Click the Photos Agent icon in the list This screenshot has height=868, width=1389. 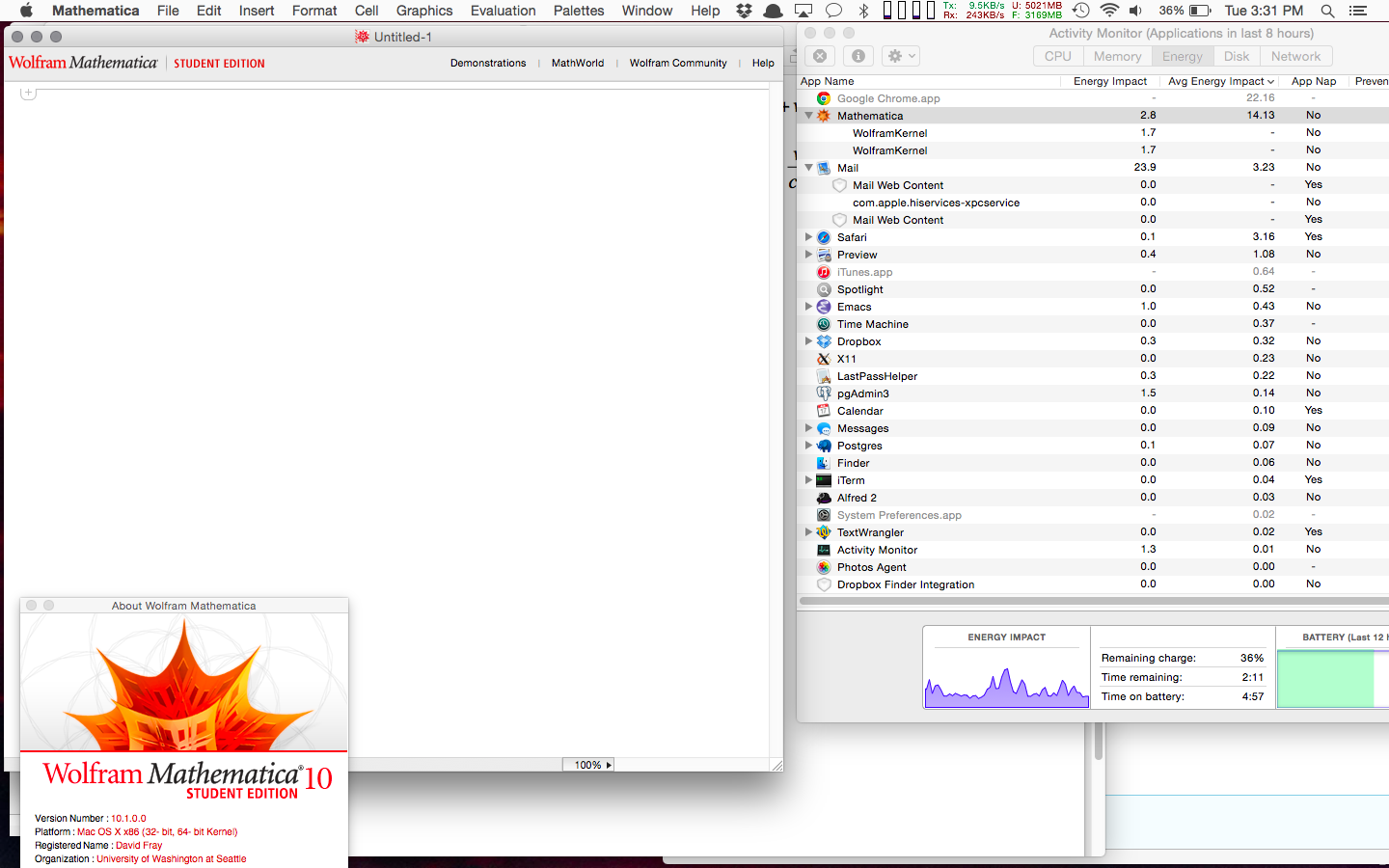824,567
